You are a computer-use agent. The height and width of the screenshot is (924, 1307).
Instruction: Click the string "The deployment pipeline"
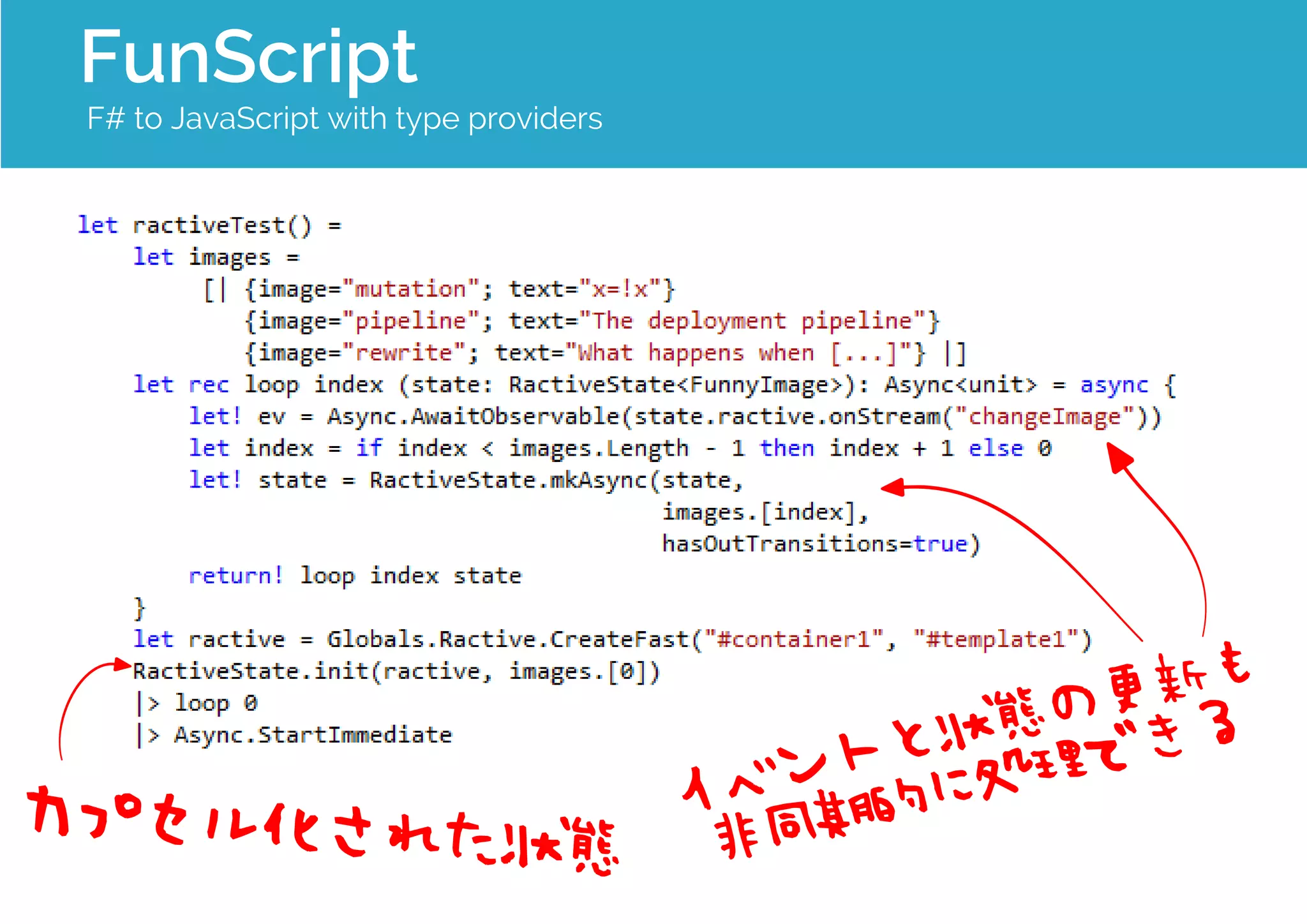click(752, 321)
